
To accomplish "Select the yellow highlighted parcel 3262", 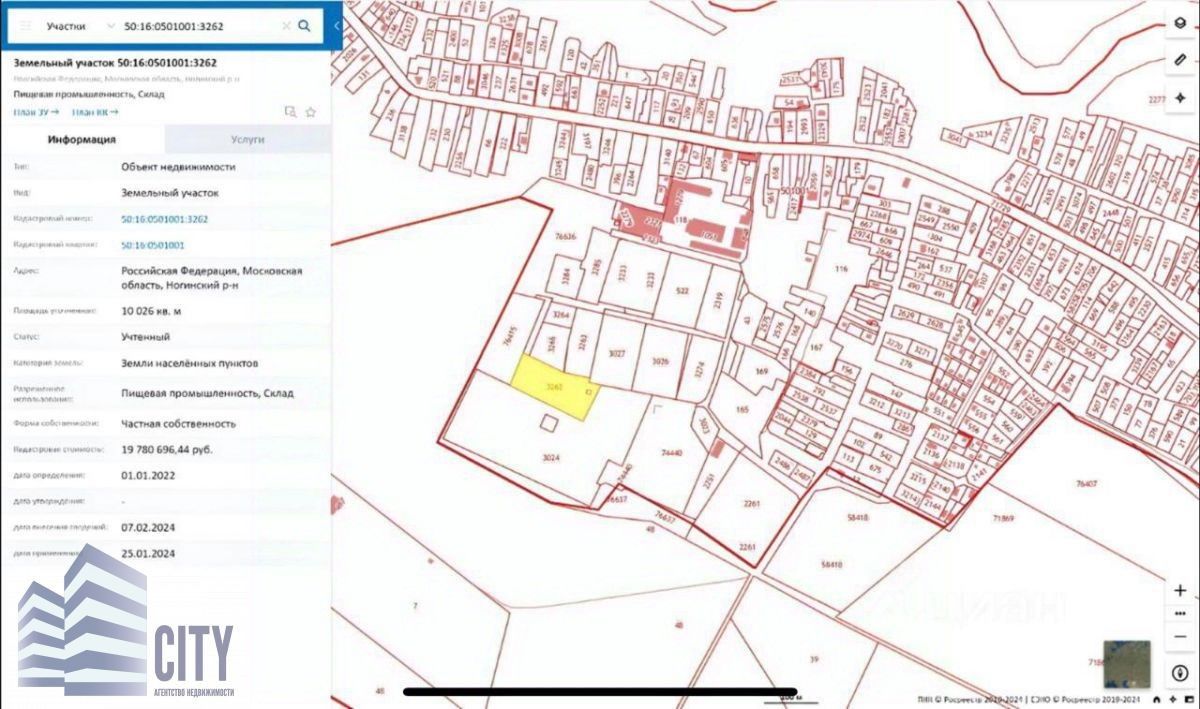I will [x=553, y=387].
